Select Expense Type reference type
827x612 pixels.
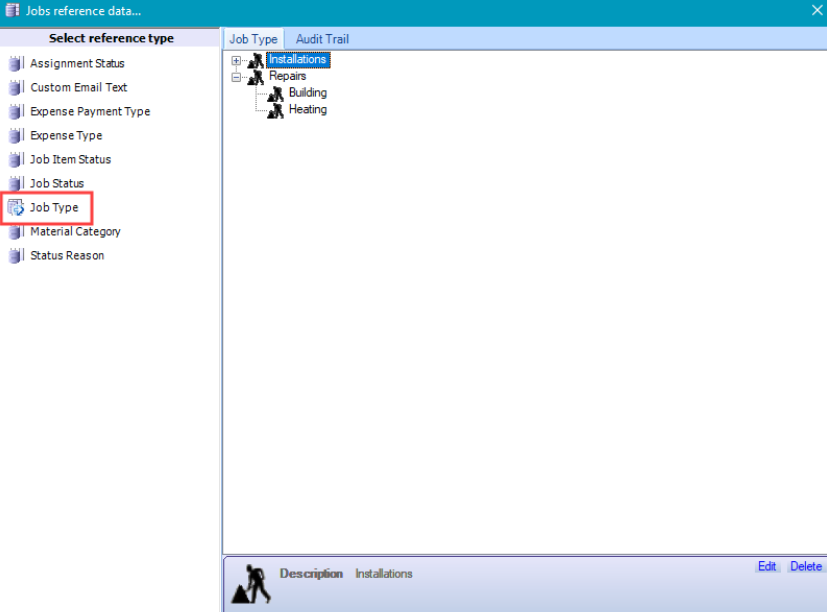coord(66,136)
